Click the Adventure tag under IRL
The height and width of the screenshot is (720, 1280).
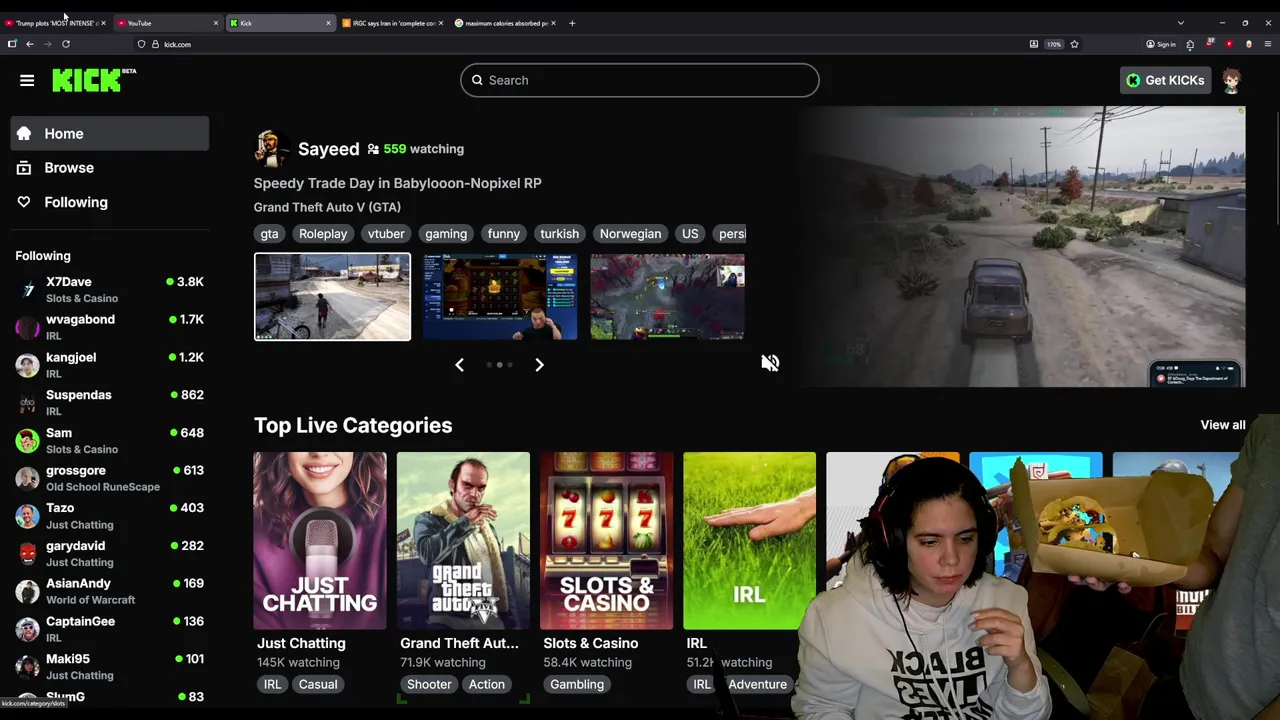point(757,684)
